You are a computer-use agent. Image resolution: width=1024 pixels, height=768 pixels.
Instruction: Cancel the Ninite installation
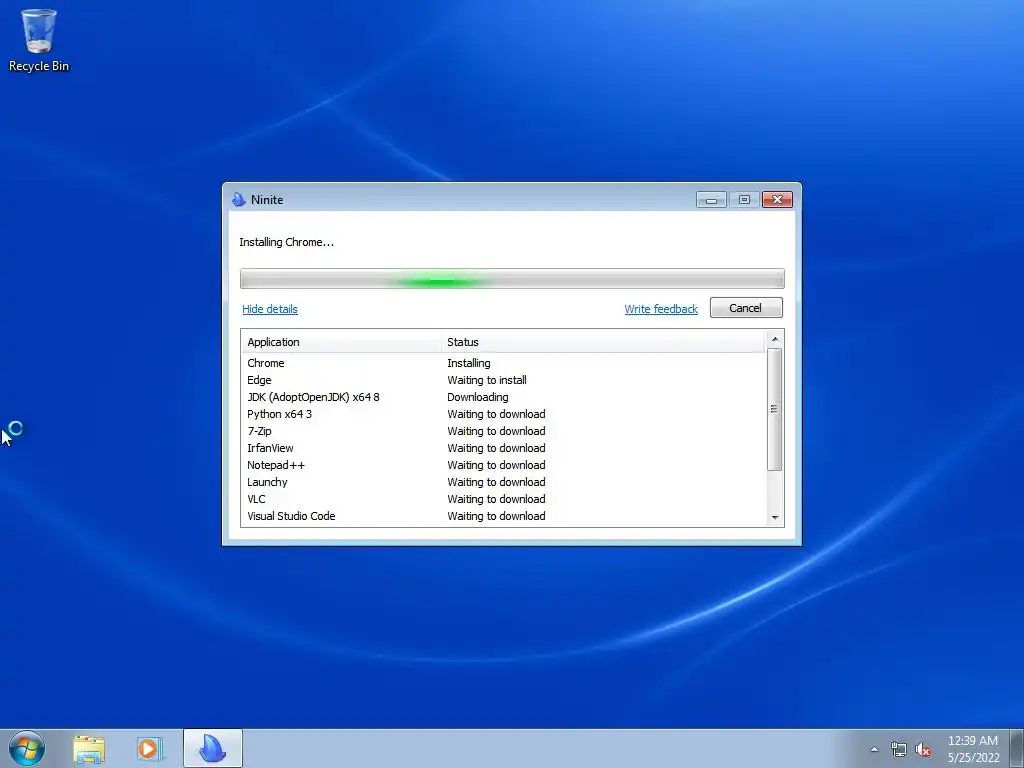746,308
